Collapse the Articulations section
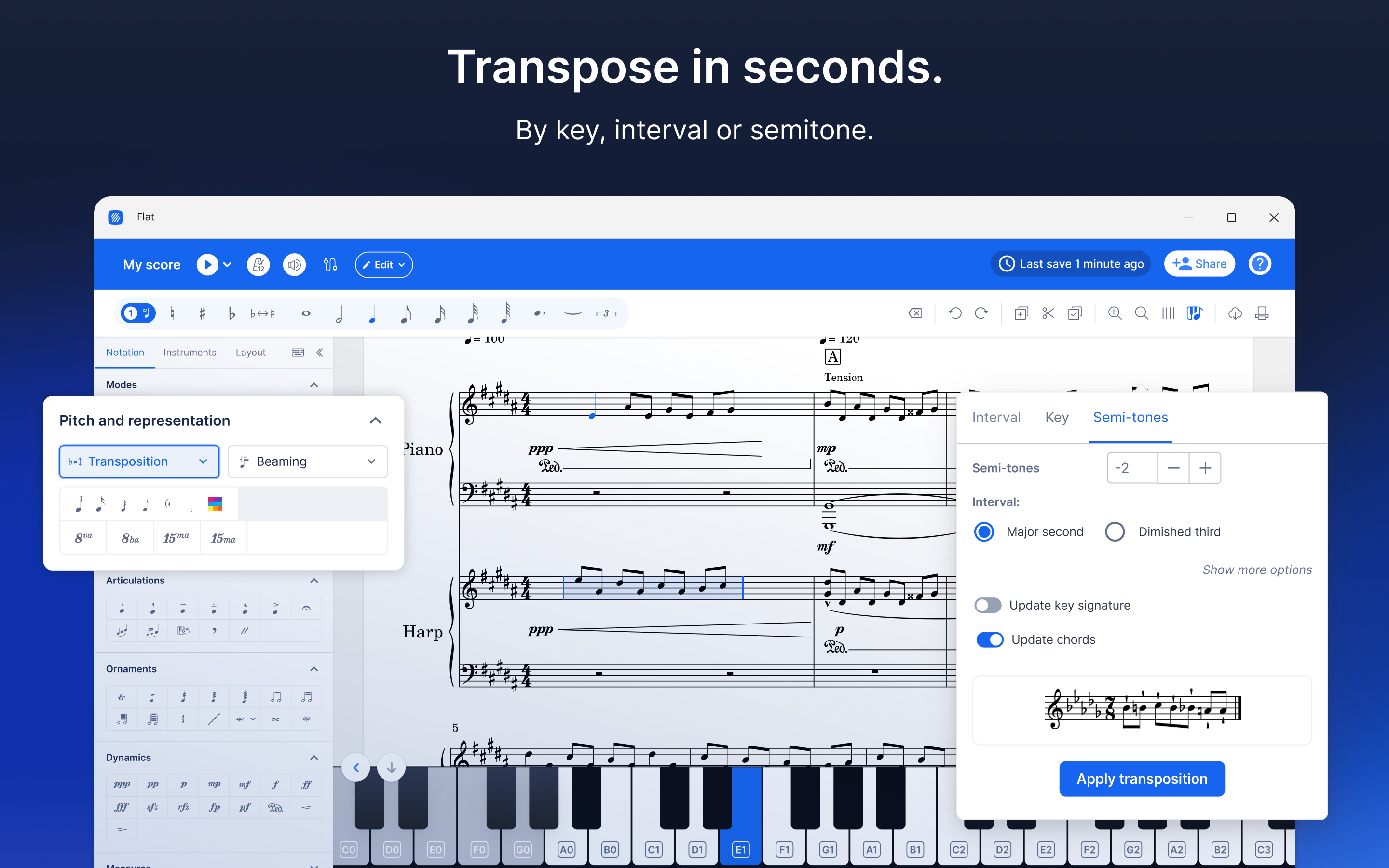 click(x=314, y=581)
